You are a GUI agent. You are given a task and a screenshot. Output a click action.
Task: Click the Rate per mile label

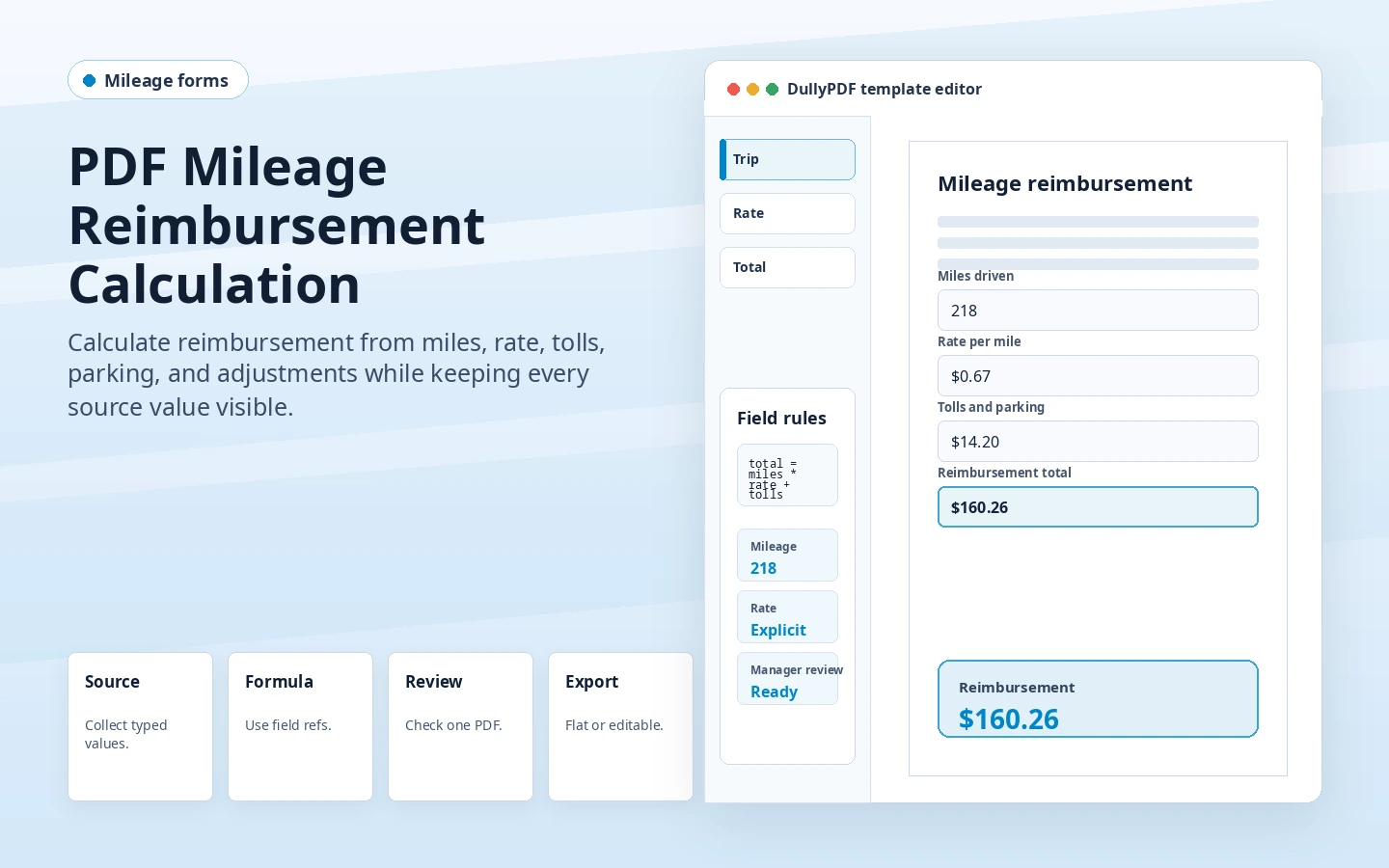(x=979, y=341)
